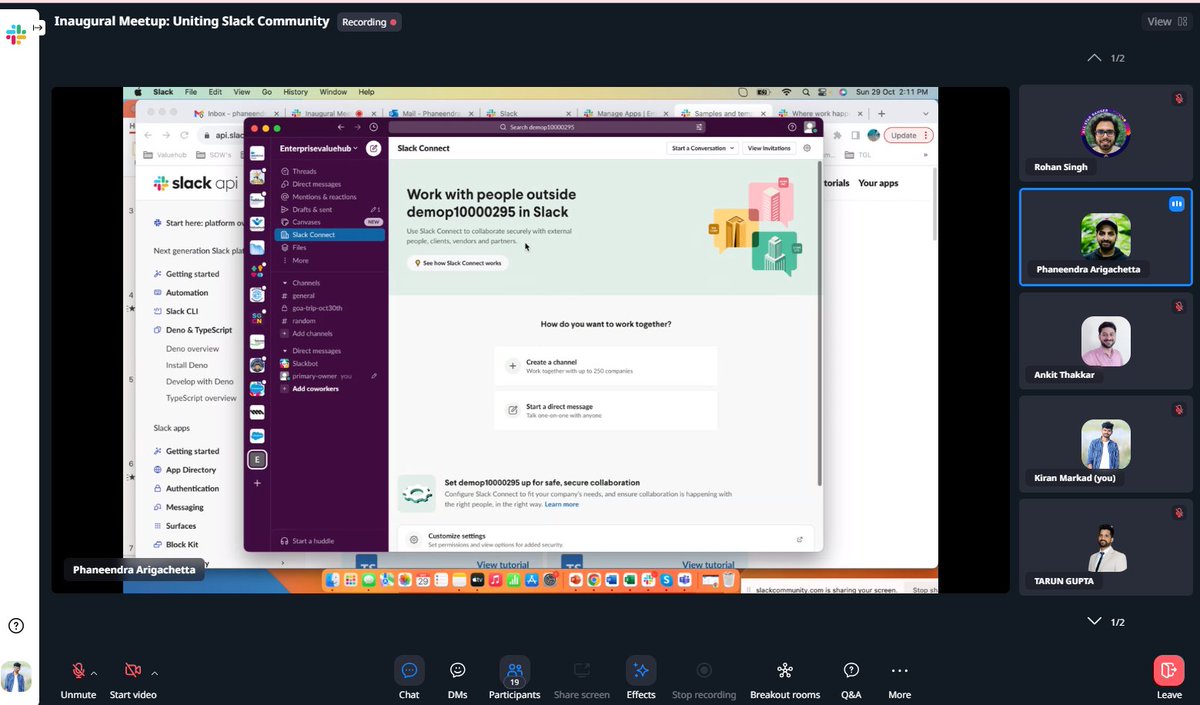This screenshot has height=705, width=1200.
Task: Open Edit menu in shared Mac menu bar
Action: tap(215, 92)
